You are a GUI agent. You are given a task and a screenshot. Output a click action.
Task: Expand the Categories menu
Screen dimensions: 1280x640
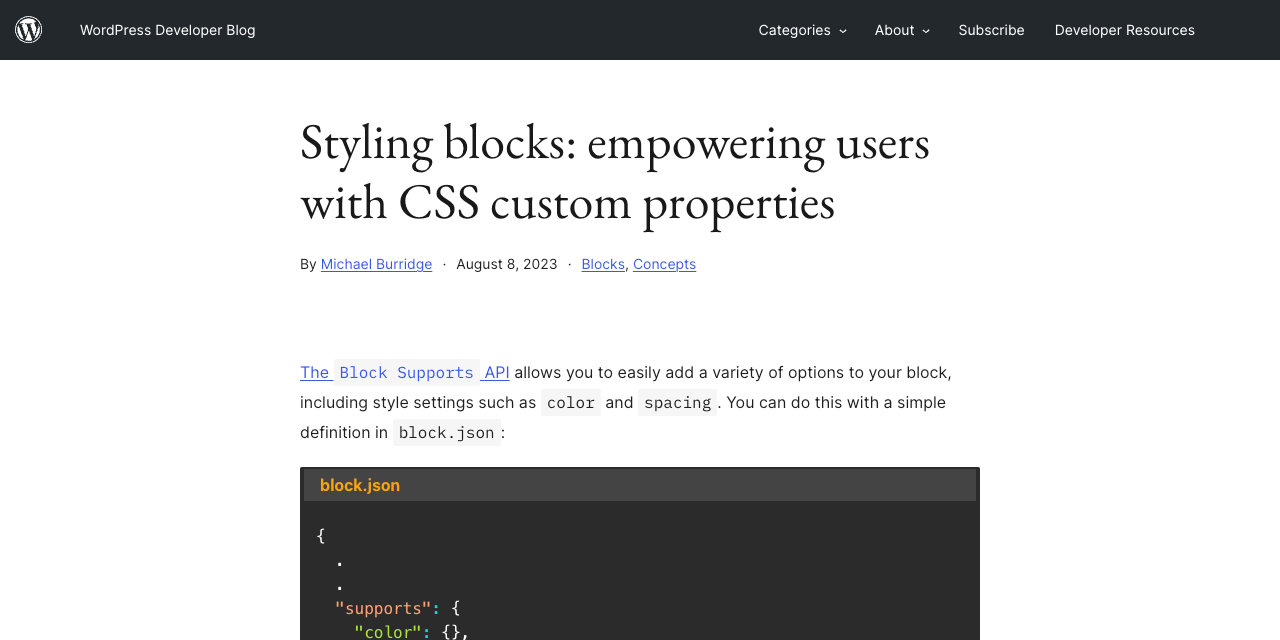coord(802,30)
